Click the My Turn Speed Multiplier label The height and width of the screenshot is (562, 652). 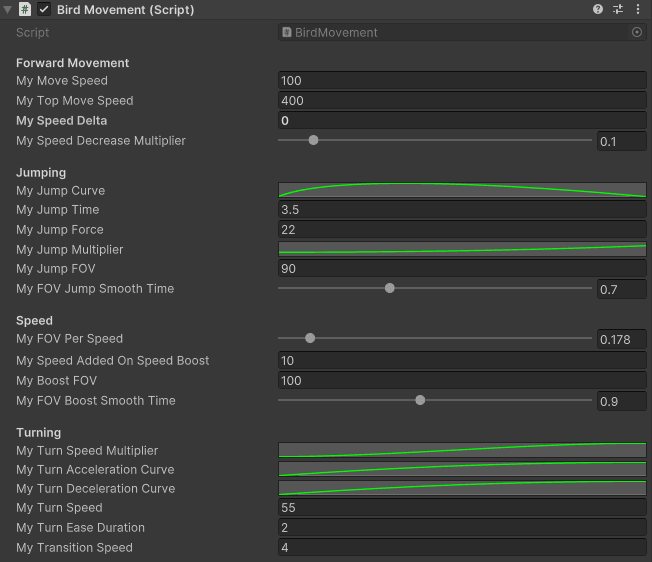coord(87,451)
